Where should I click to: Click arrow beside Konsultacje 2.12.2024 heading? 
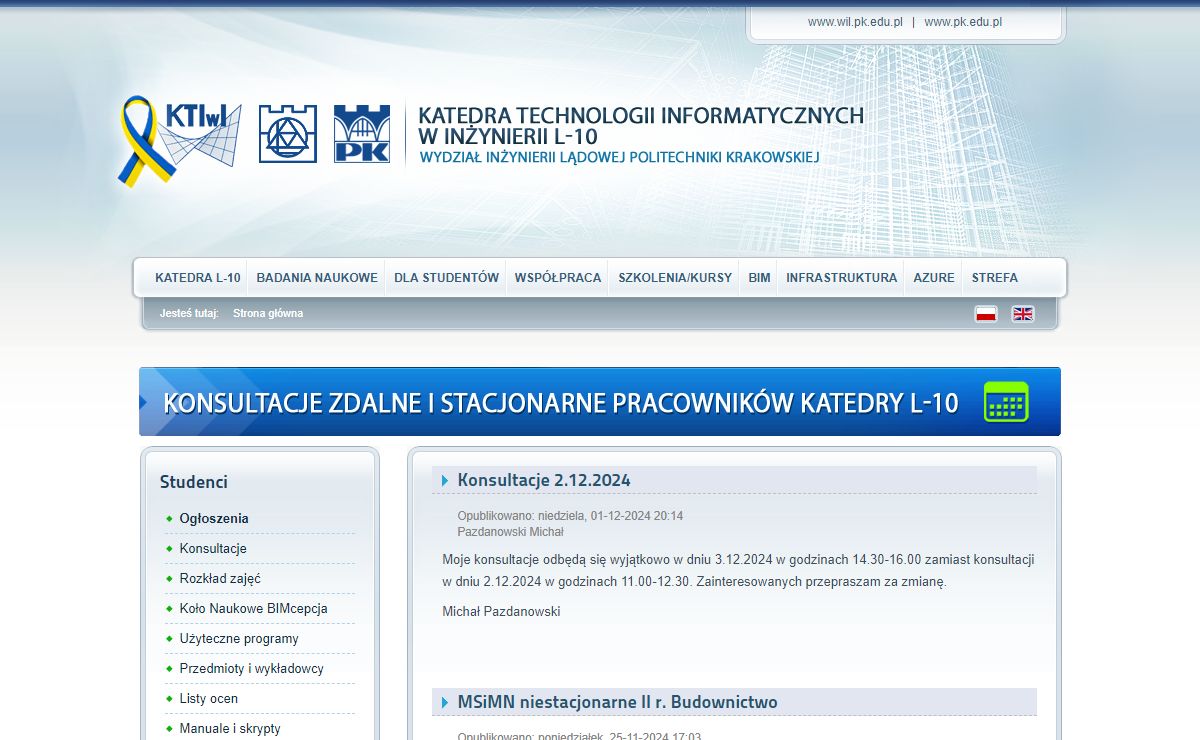tap(445, 481)
